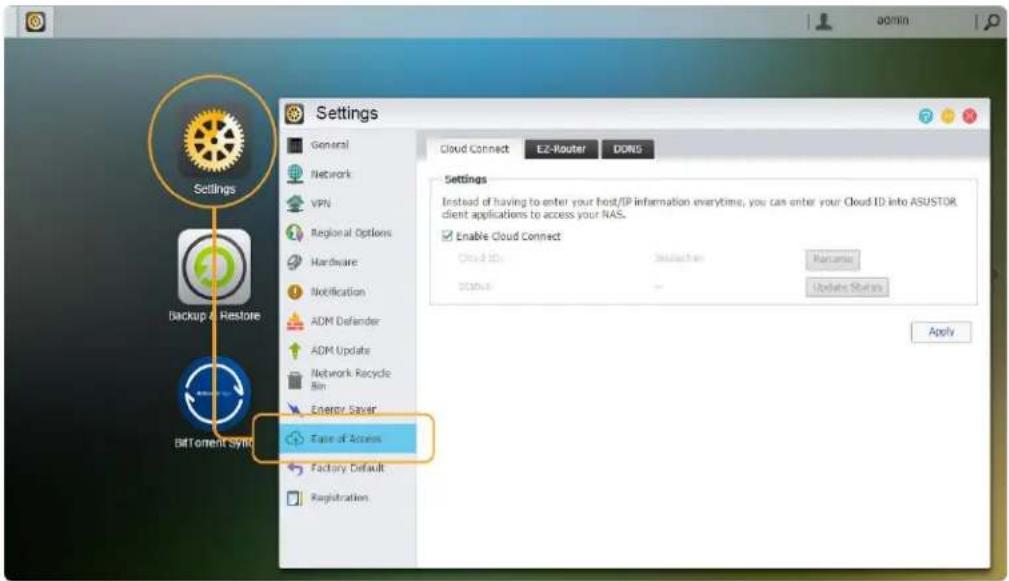The width and height of the screenshot is (1009, 581).
Task: Open Network settings label
Action: tap(331, 174)
